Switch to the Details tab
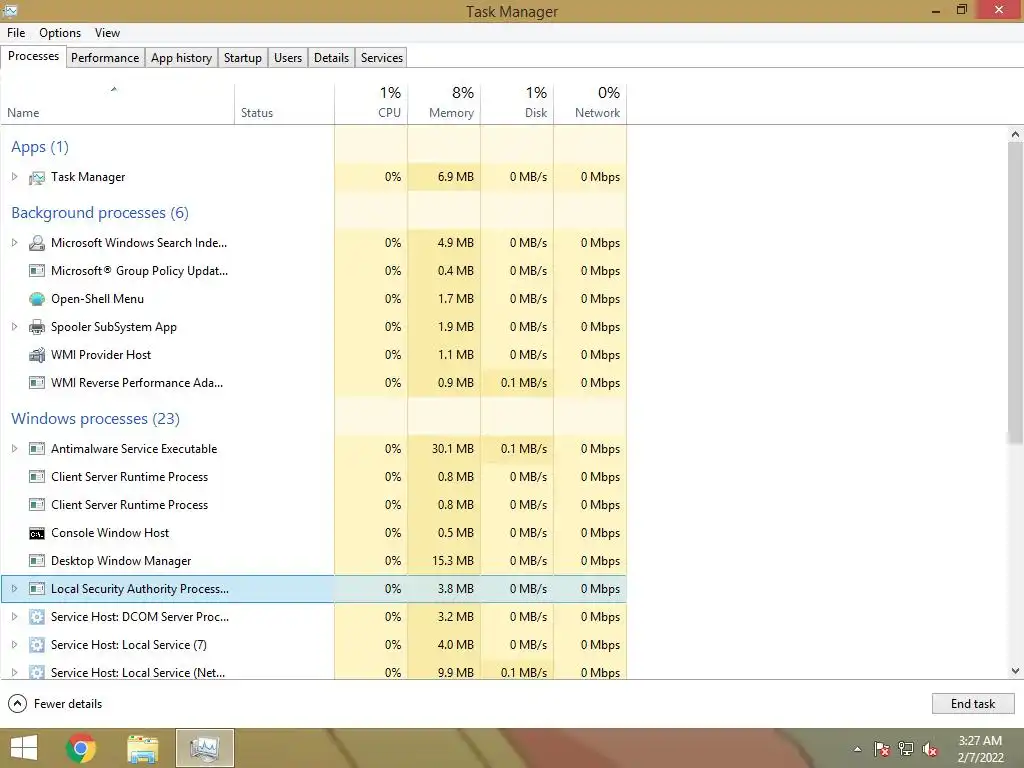 [332, 57]
